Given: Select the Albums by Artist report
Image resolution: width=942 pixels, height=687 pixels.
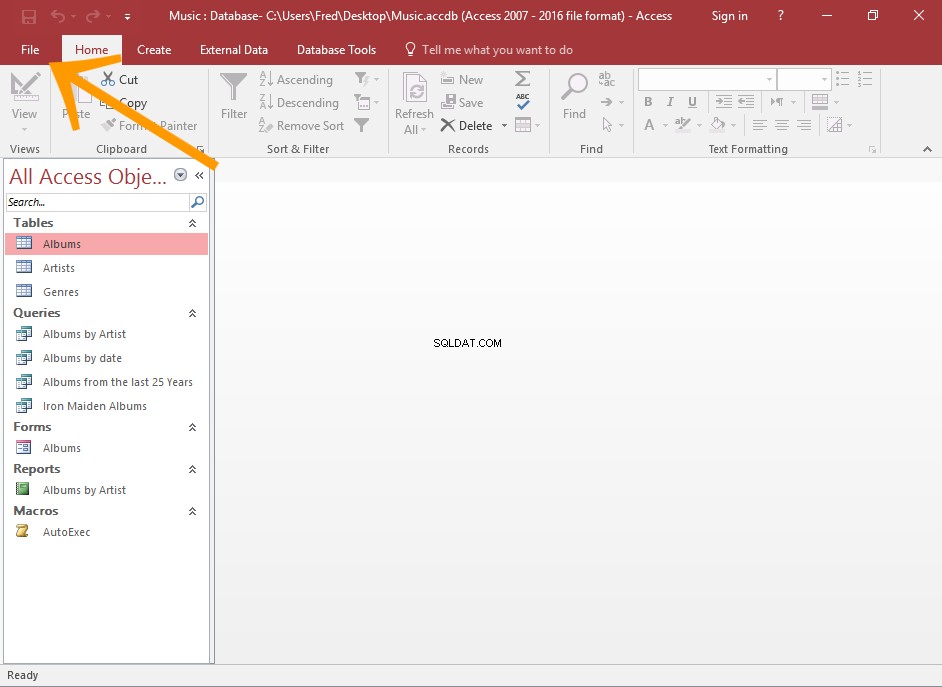Looking at the screenshot, I should pos(106,490).
